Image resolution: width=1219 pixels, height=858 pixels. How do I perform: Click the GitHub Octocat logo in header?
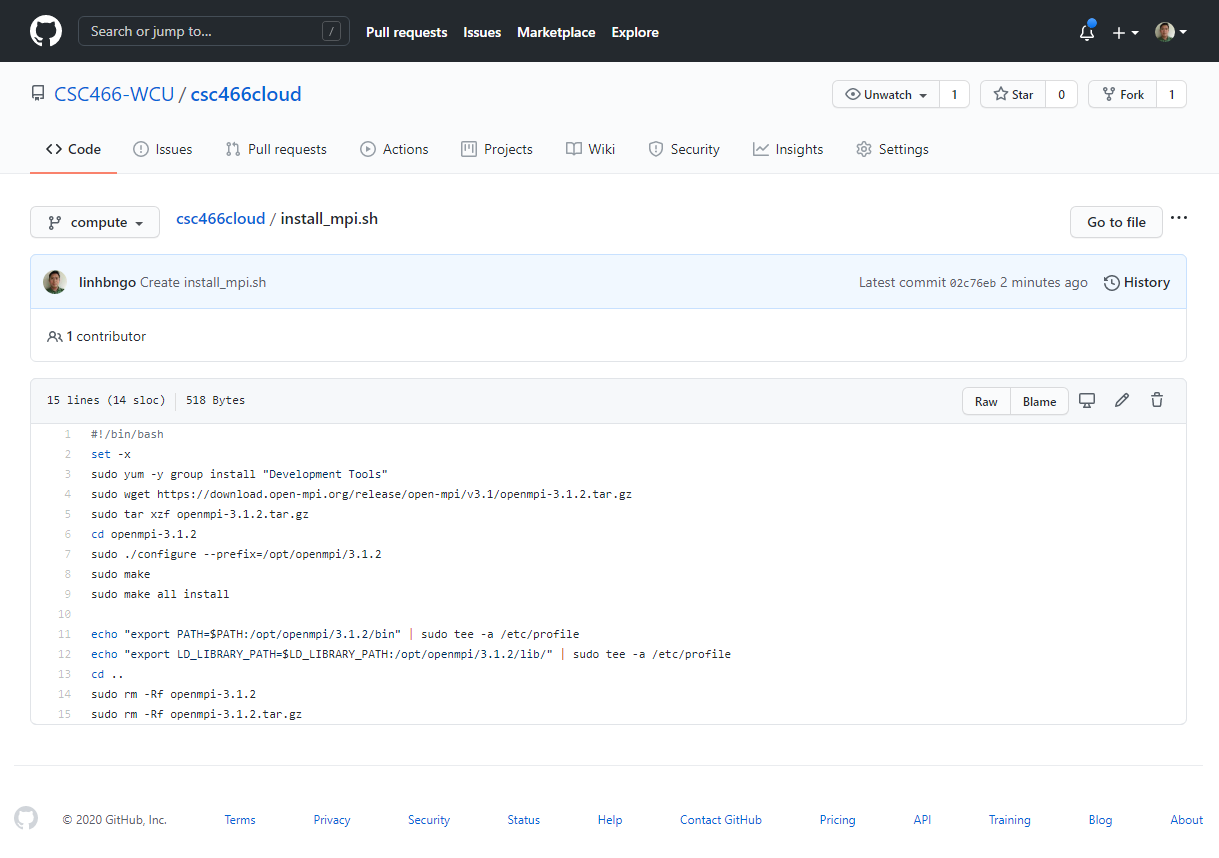click(x=46, y=31)
